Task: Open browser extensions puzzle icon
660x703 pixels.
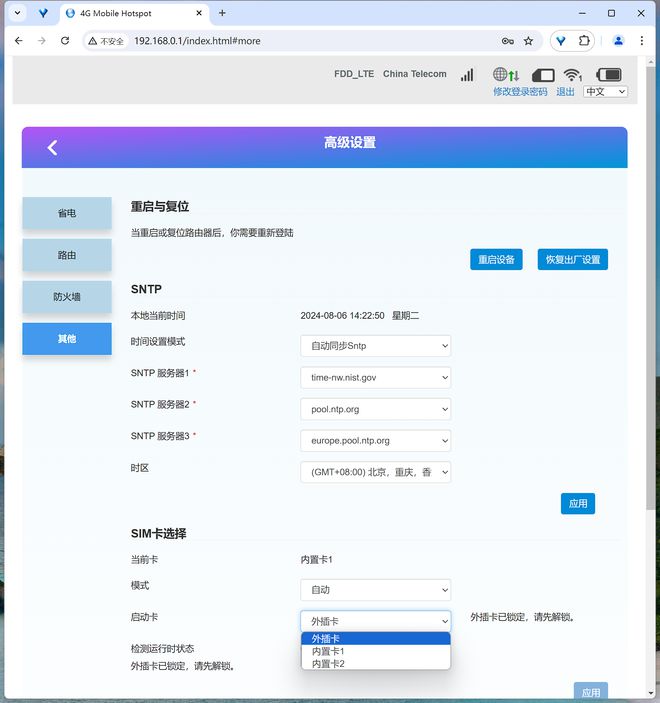Action: (584, 41)
